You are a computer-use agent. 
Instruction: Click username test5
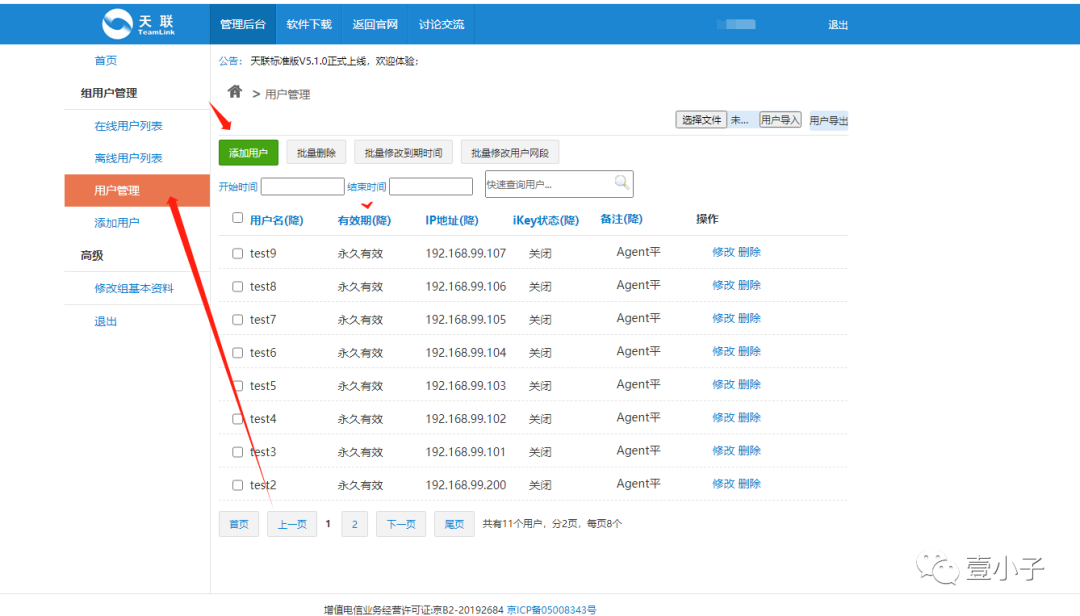click(x=263, y=386)
